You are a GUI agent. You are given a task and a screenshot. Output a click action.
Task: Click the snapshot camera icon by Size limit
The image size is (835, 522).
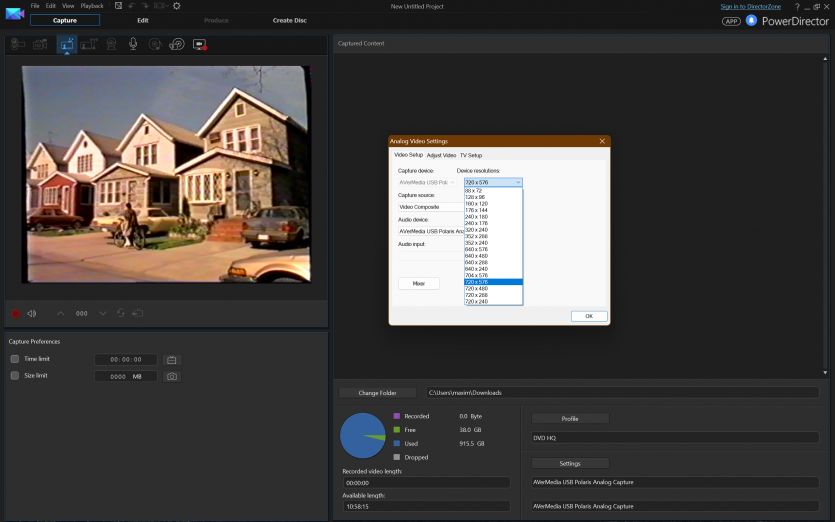click(172, 376)
